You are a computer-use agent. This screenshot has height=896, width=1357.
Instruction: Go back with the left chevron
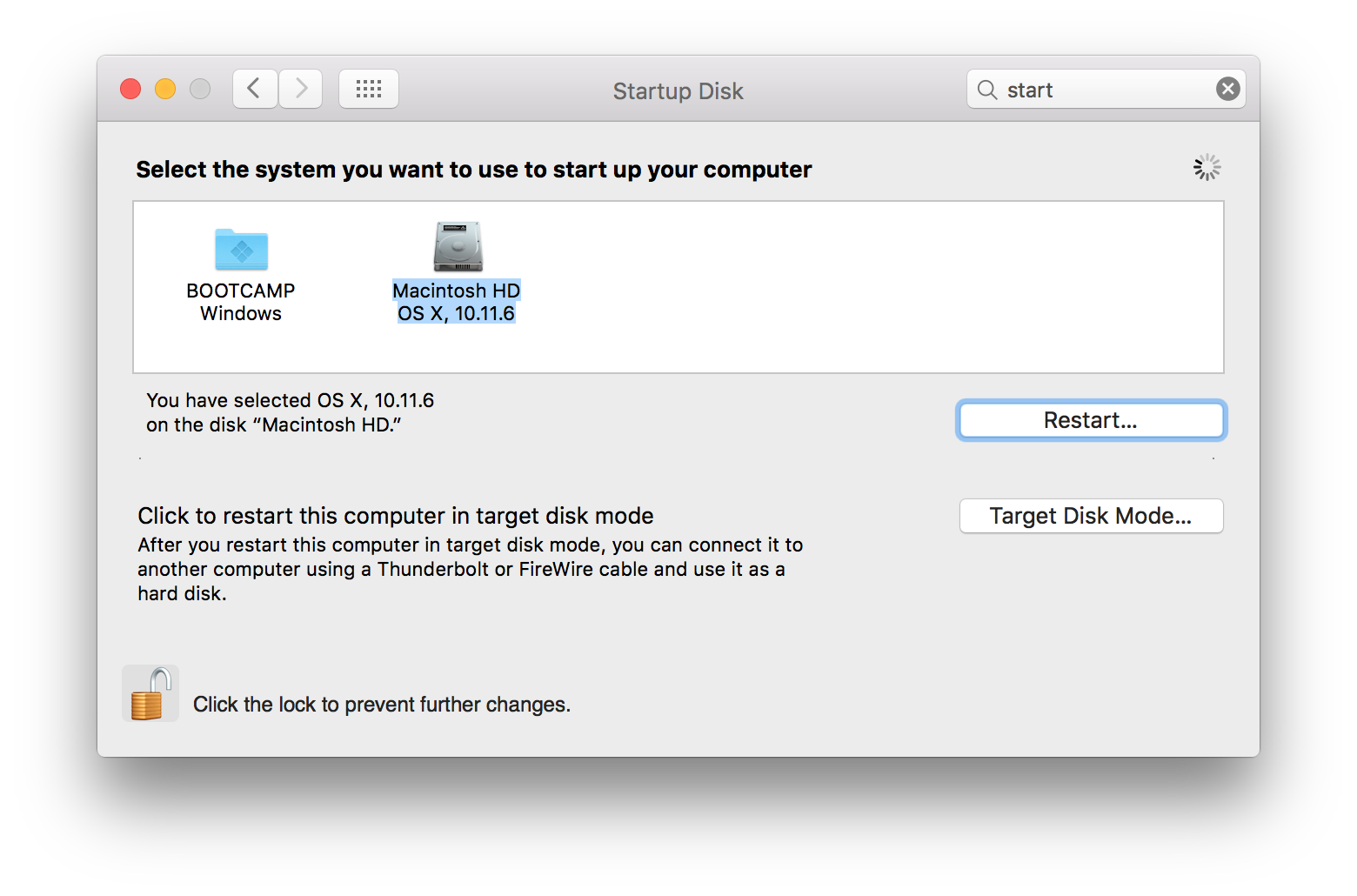(255, 89)
